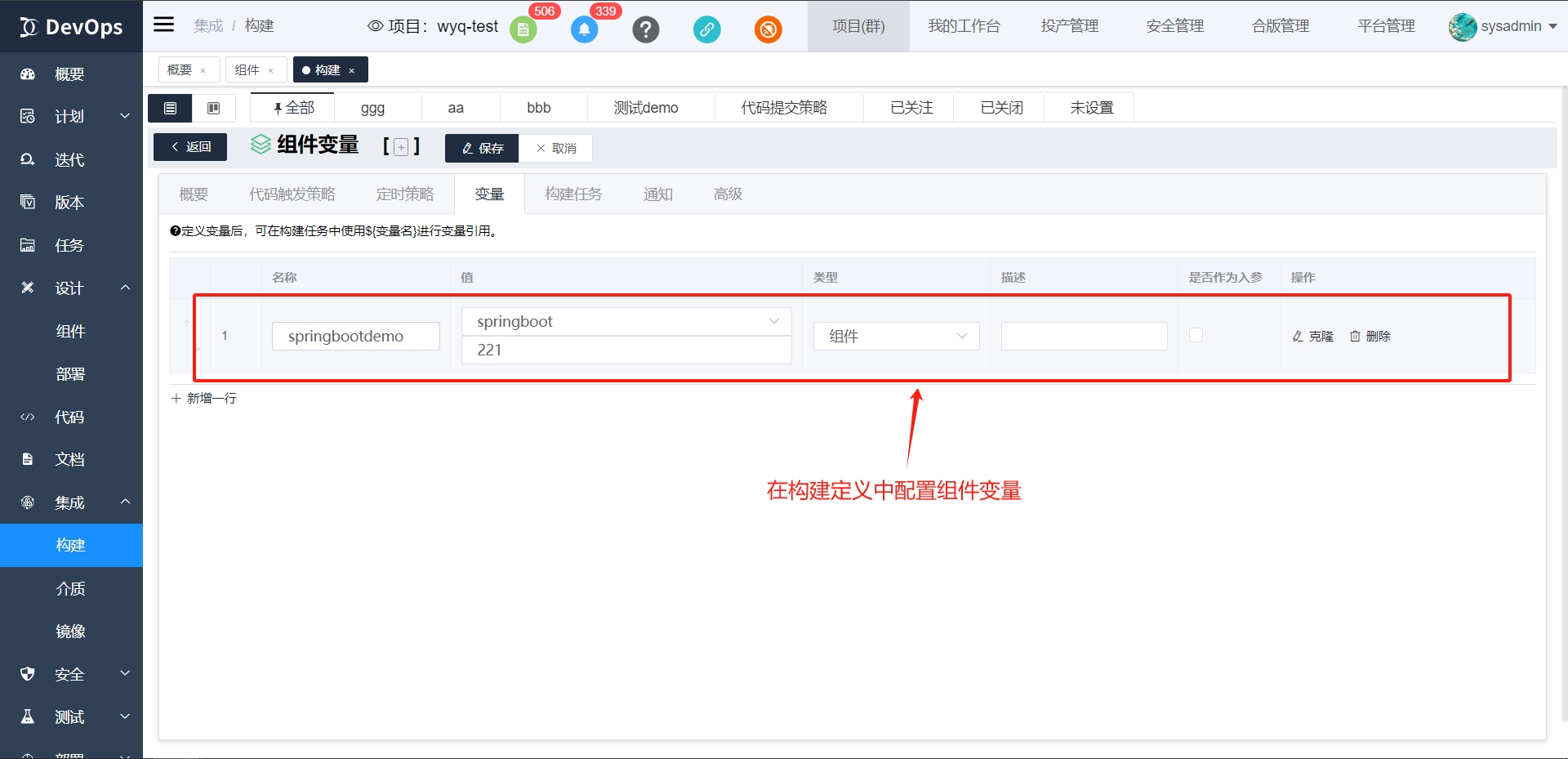Open the teal link icon
This screenshot has width=1568, height=759.
click(706, 30)
